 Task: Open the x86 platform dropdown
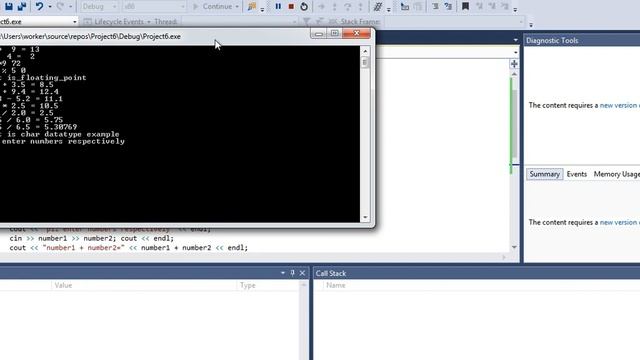153,7
